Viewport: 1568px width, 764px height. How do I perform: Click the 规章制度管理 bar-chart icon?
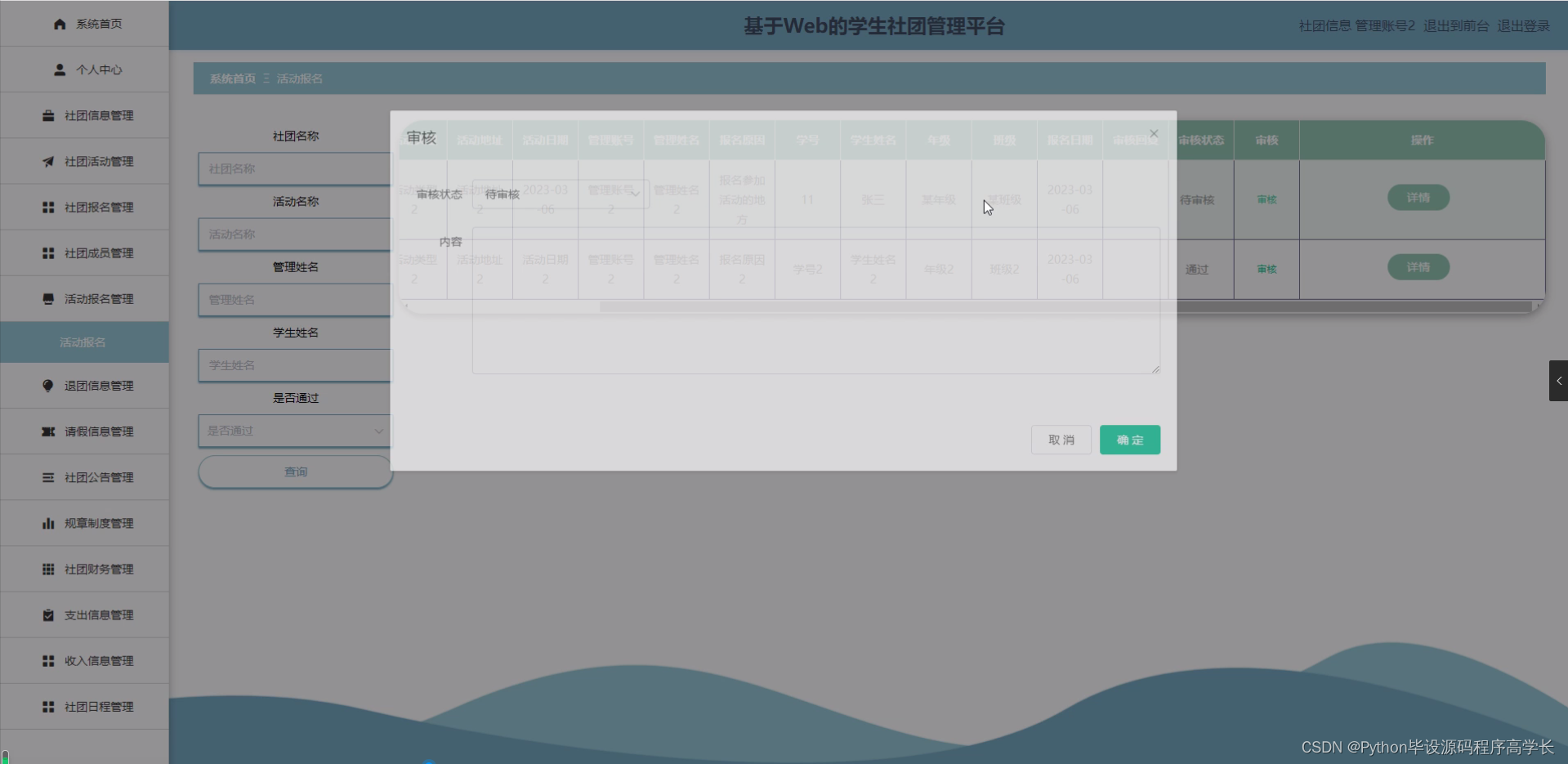[47, 523]
